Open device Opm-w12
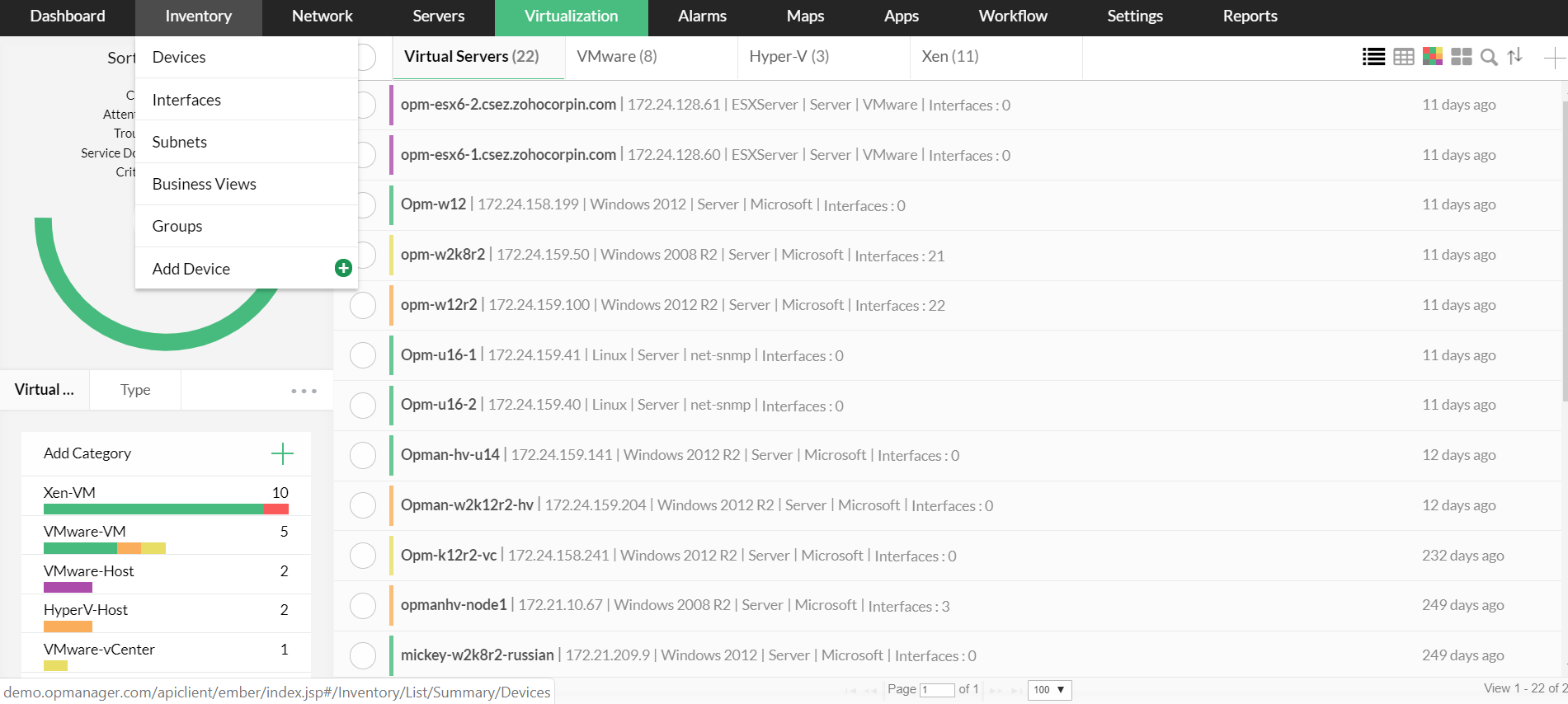The image size is (1568, 704). 433,204
